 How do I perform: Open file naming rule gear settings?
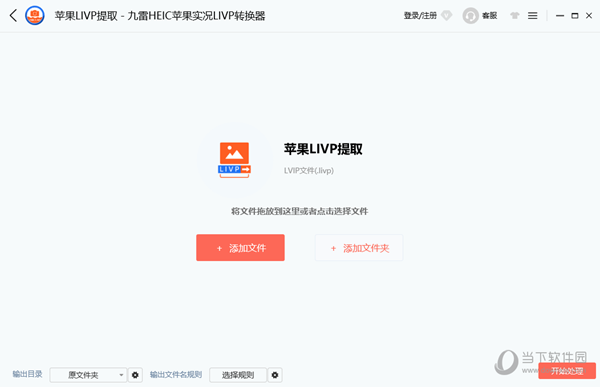tap(275, 375)
